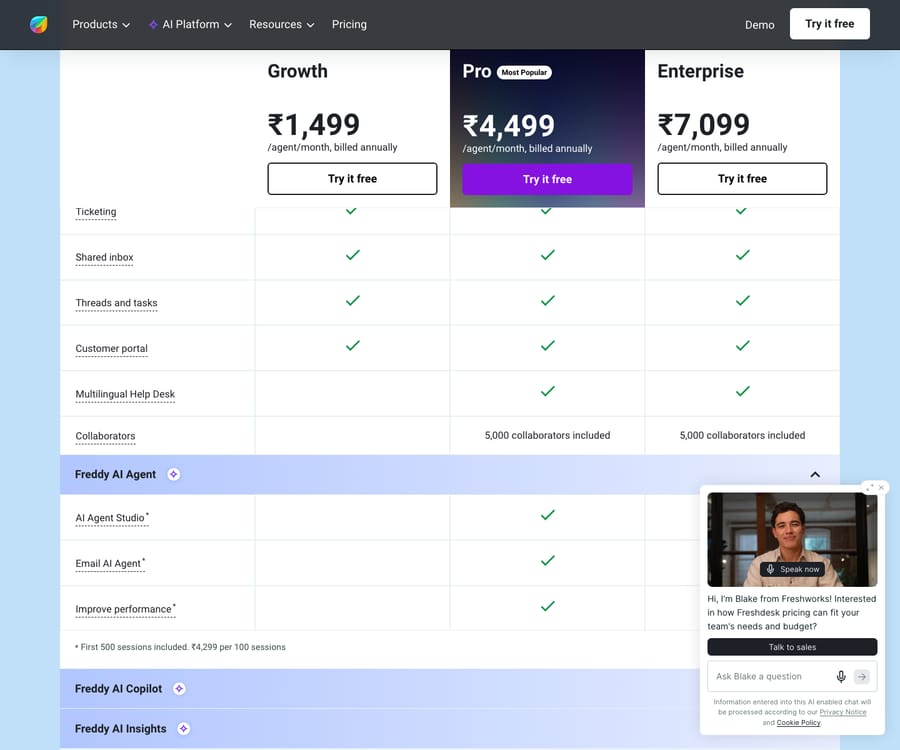
Task: Click Enterprise's 5,000 collaborators included text
Action: (742, 435)
